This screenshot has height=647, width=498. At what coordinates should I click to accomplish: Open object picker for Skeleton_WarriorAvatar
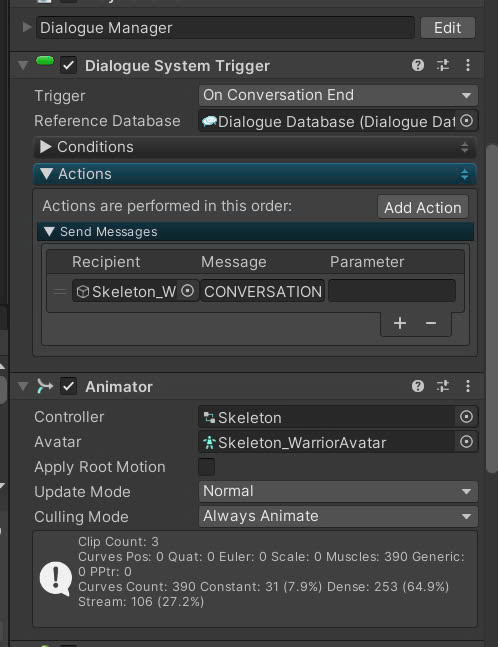tap(466, 442)
